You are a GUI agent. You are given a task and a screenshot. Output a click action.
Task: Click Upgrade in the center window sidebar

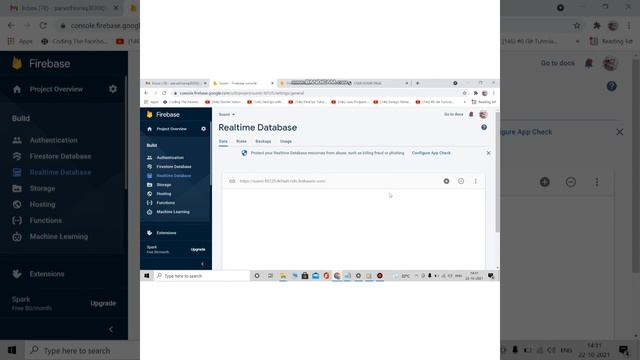(x=198, y=249)
